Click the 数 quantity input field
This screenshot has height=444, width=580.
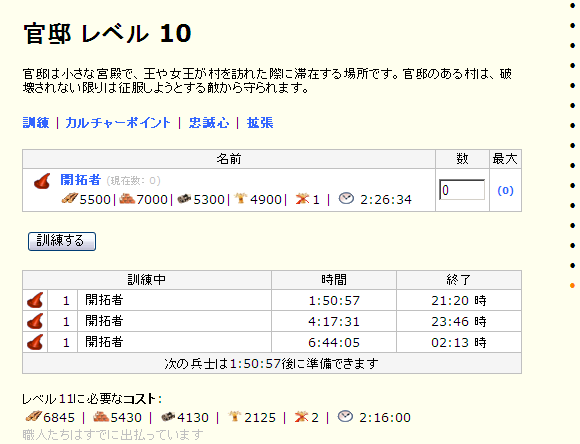(462, 190)
